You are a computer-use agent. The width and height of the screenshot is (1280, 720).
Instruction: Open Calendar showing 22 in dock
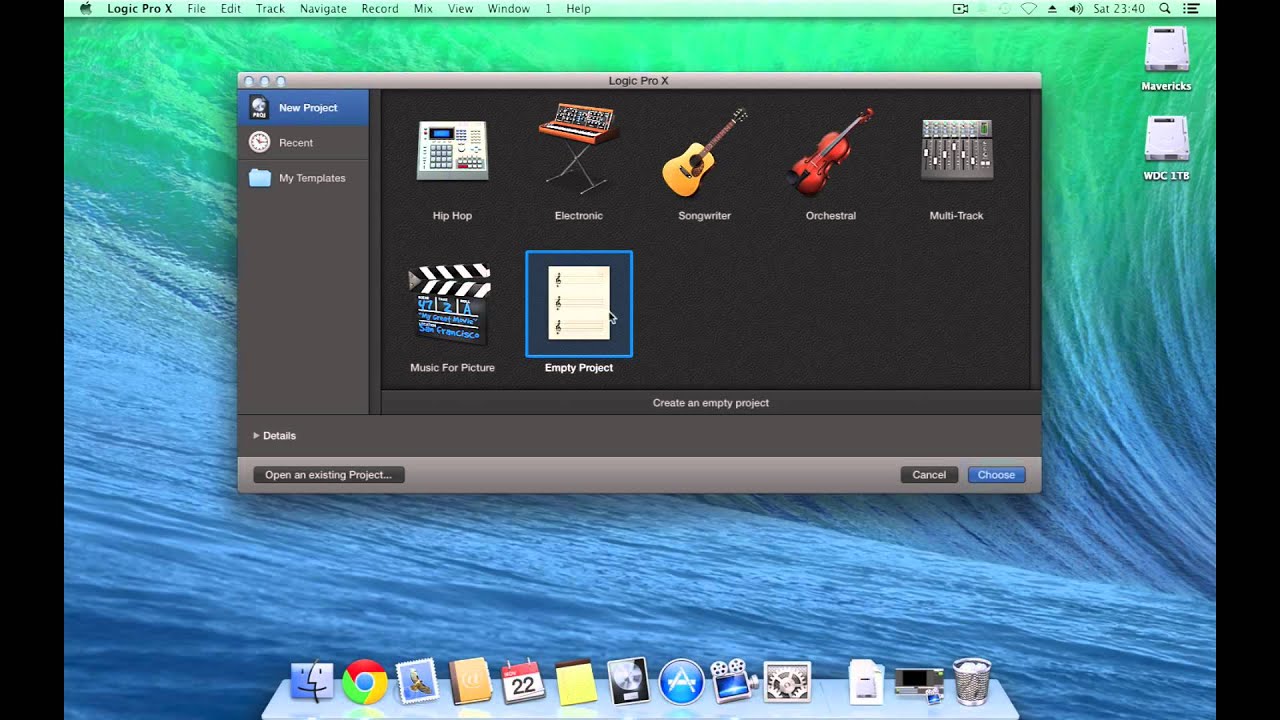(523, 682)
